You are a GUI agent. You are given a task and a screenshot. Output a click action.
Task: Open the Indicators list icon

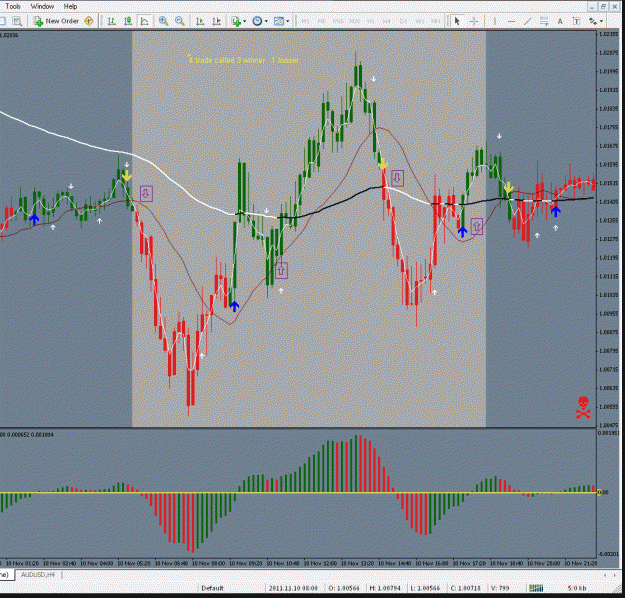coord(236,21)
